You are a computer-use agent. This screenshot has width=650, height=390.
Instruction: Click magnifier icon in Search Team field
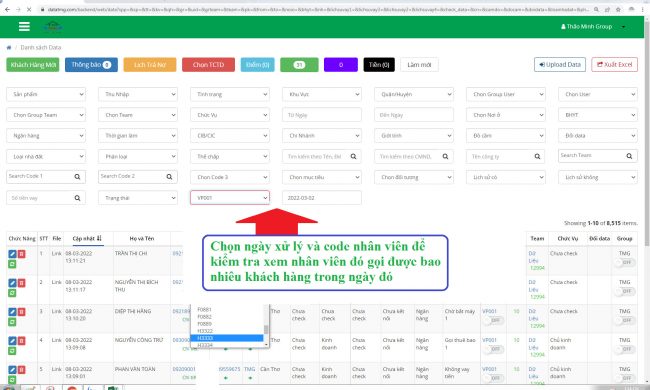click(629, 156)
